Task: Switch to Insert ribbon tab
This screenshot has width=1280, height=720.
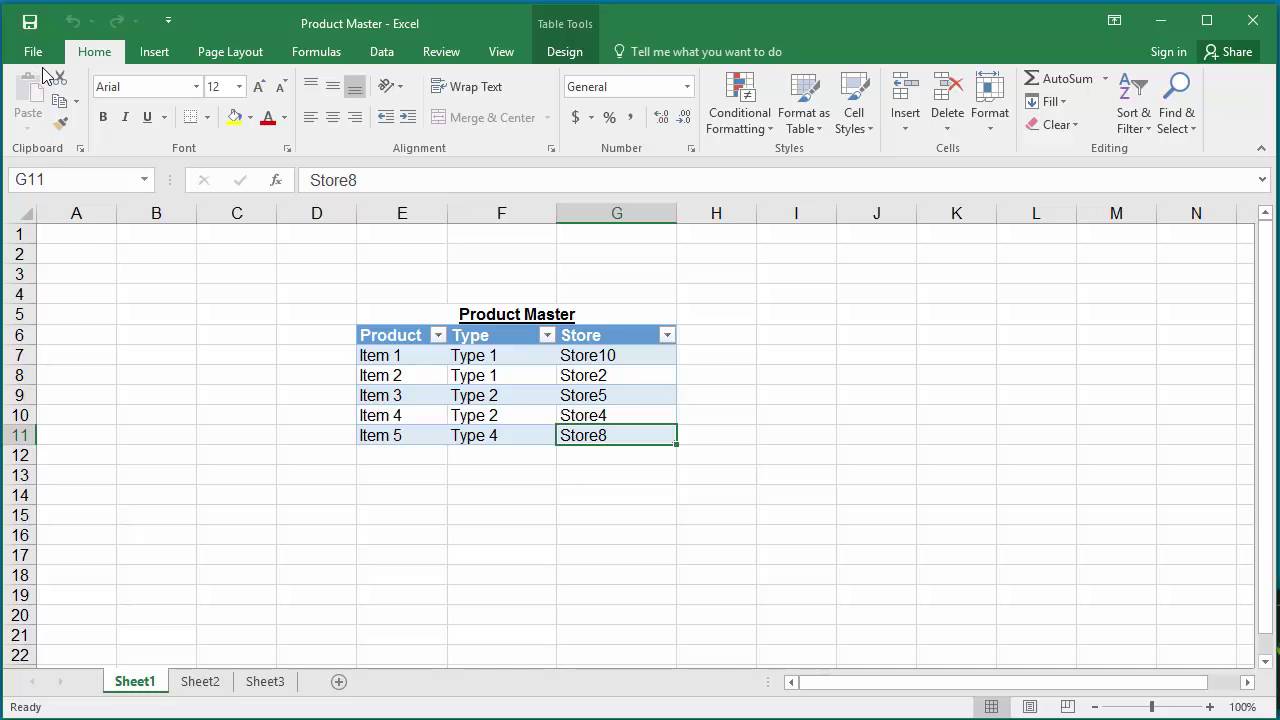Action: click(x=154, y=52)
